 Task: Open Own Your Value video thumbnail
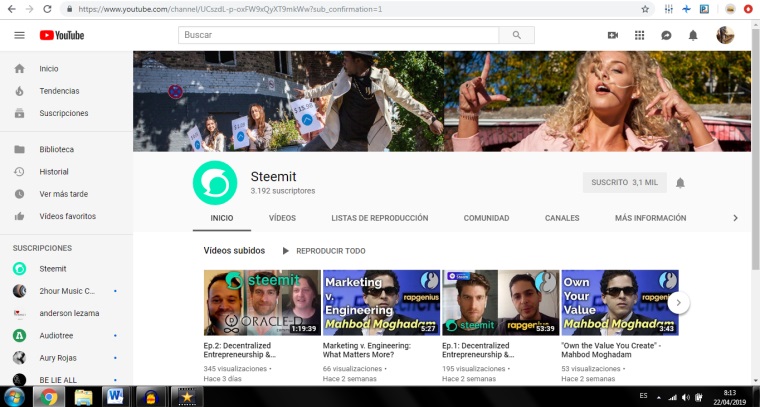620,303
